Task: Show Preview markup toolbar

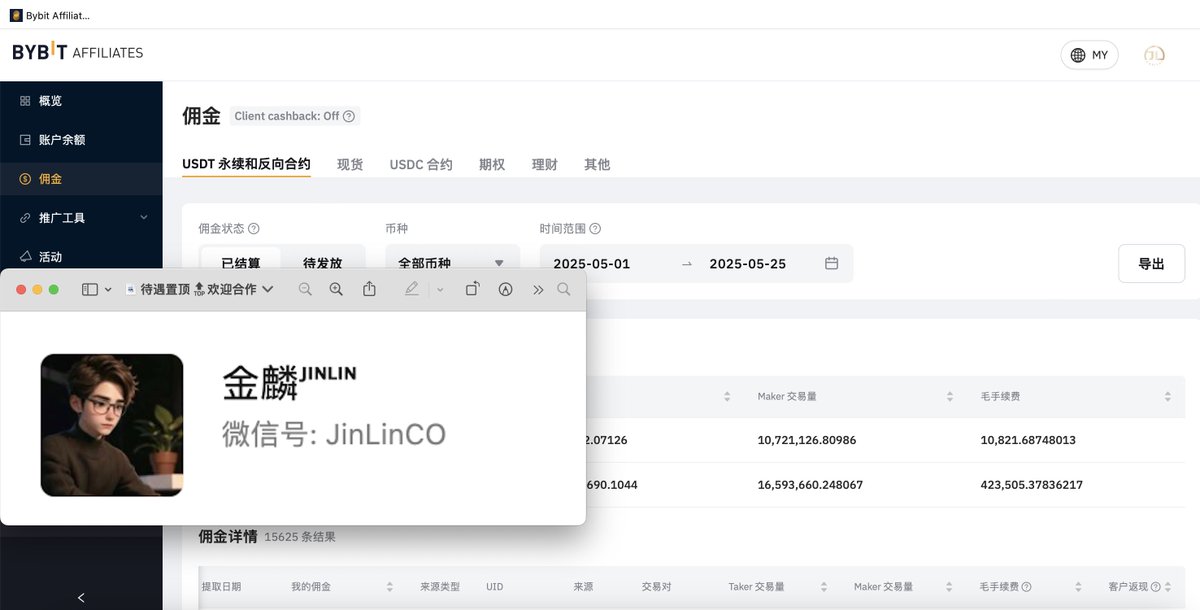Action: [505, 289]
